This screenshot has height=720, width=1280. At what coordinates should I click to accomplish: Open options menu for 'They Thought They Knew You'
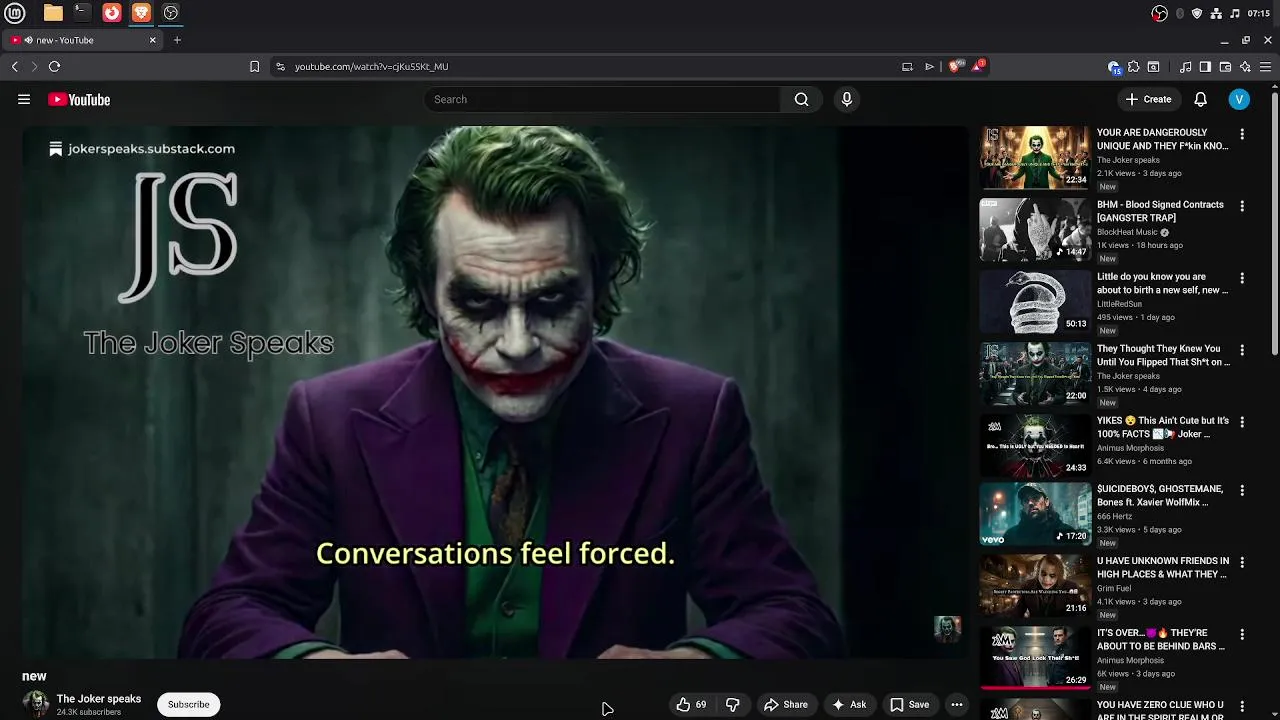click(x=1242, y=350)
